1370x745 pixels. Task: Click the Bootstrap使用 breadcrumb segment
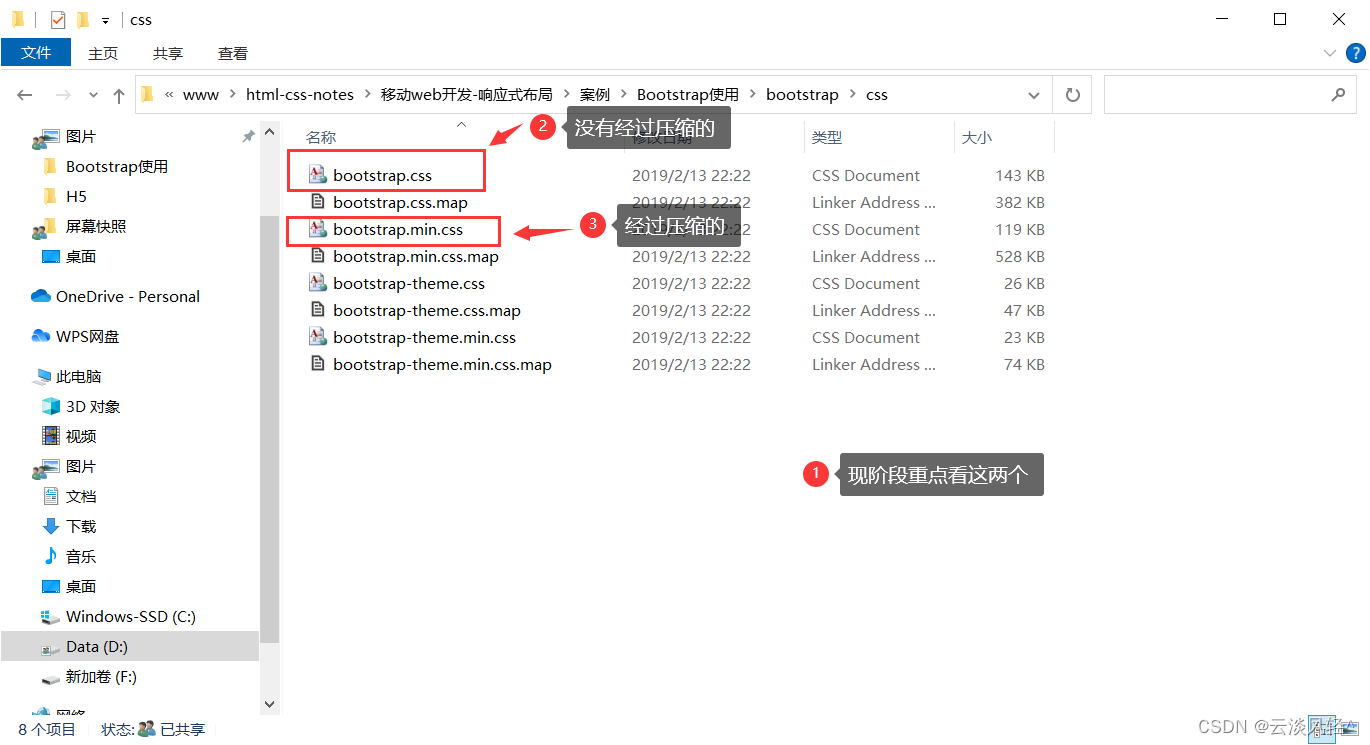coord(688,95)
